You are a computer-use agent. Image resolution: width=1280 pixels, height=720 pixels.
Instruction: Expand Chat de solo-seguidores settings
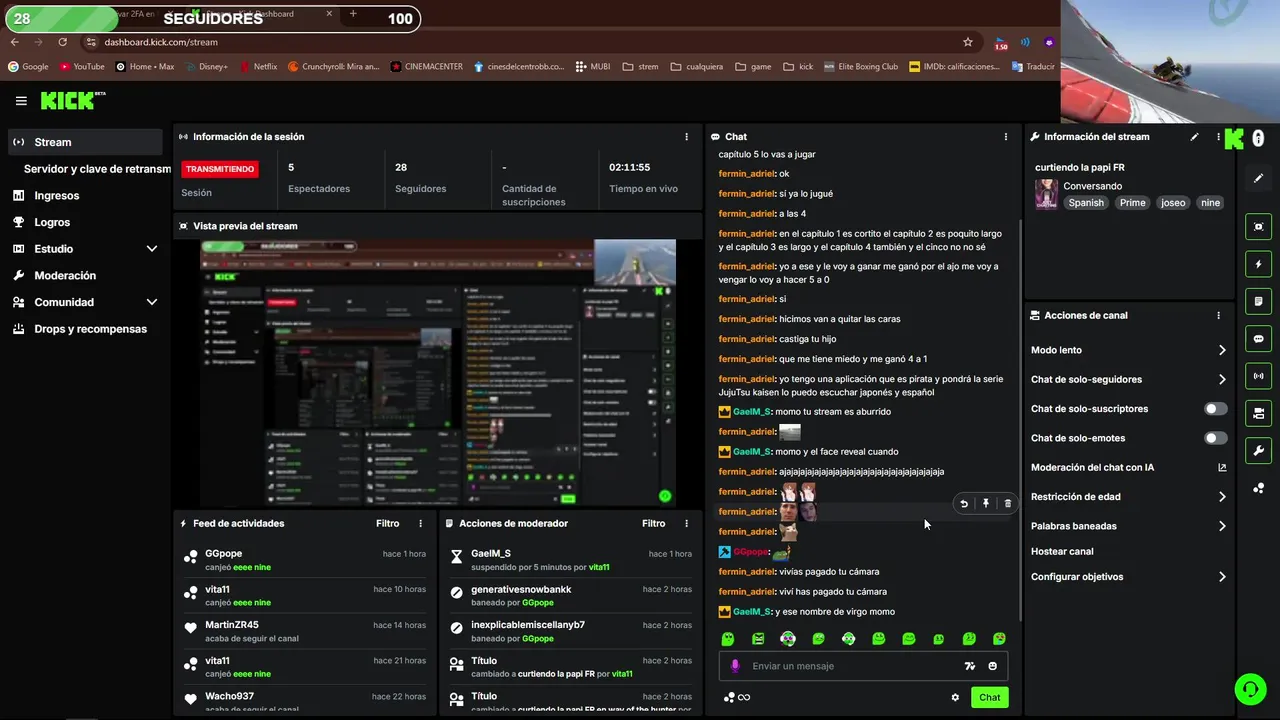[x=1222, y=380]
